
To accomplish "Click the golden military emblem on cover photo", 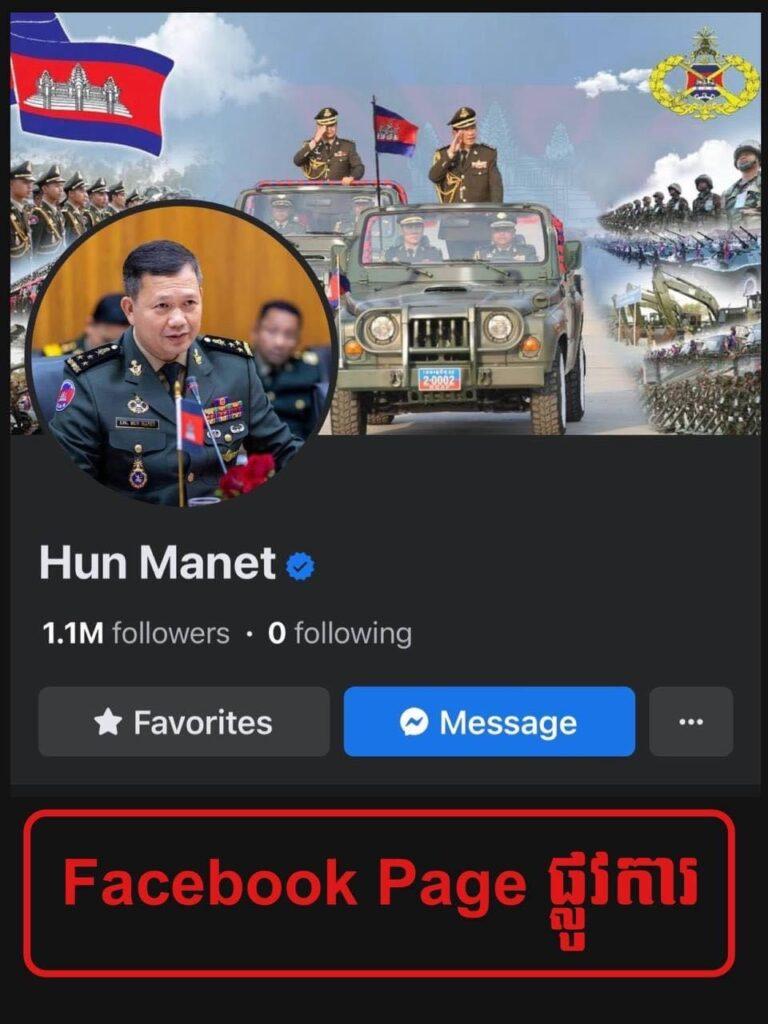I will [x=703, y=74].
